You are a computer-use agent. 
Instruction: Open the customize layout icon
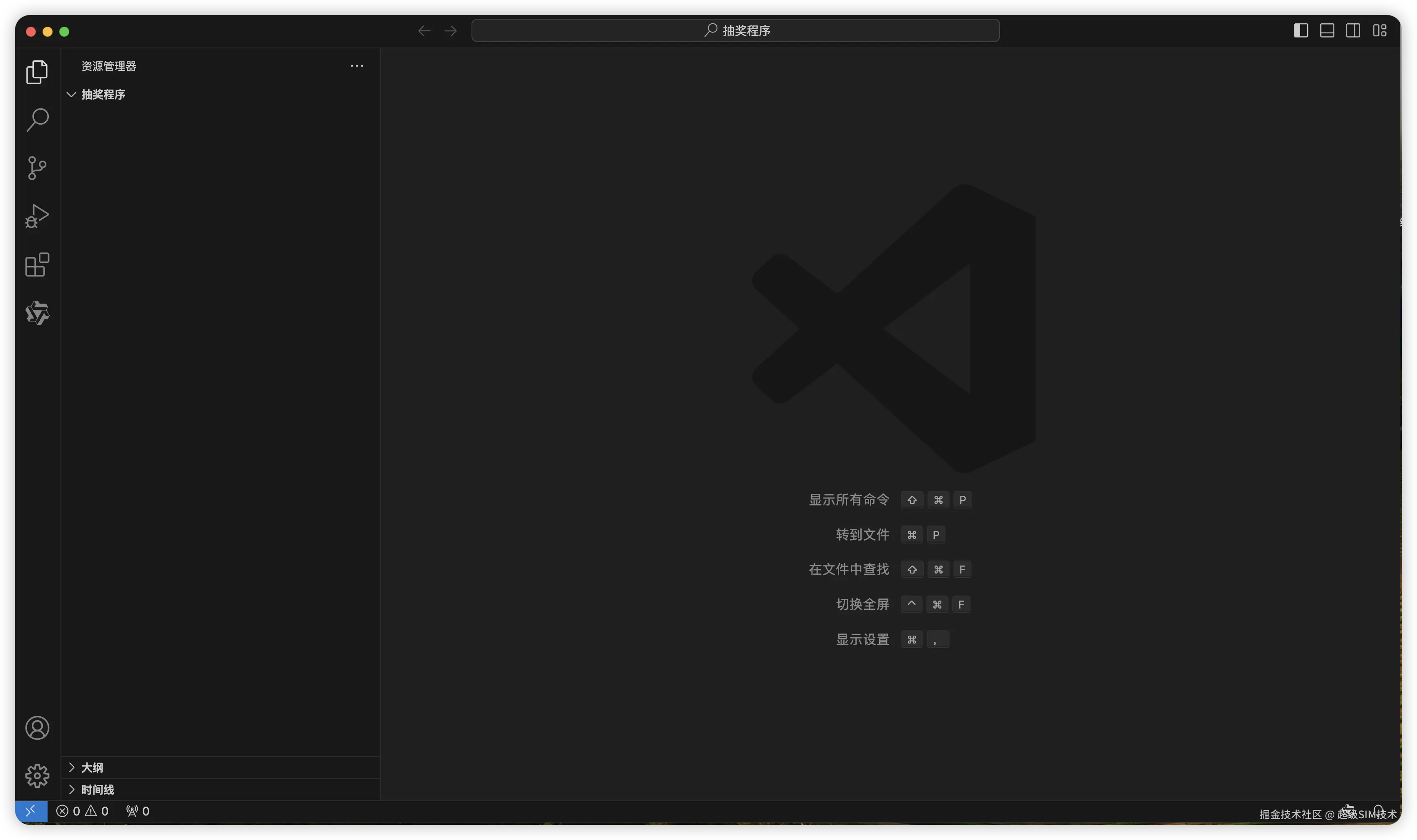[1379, 30]
